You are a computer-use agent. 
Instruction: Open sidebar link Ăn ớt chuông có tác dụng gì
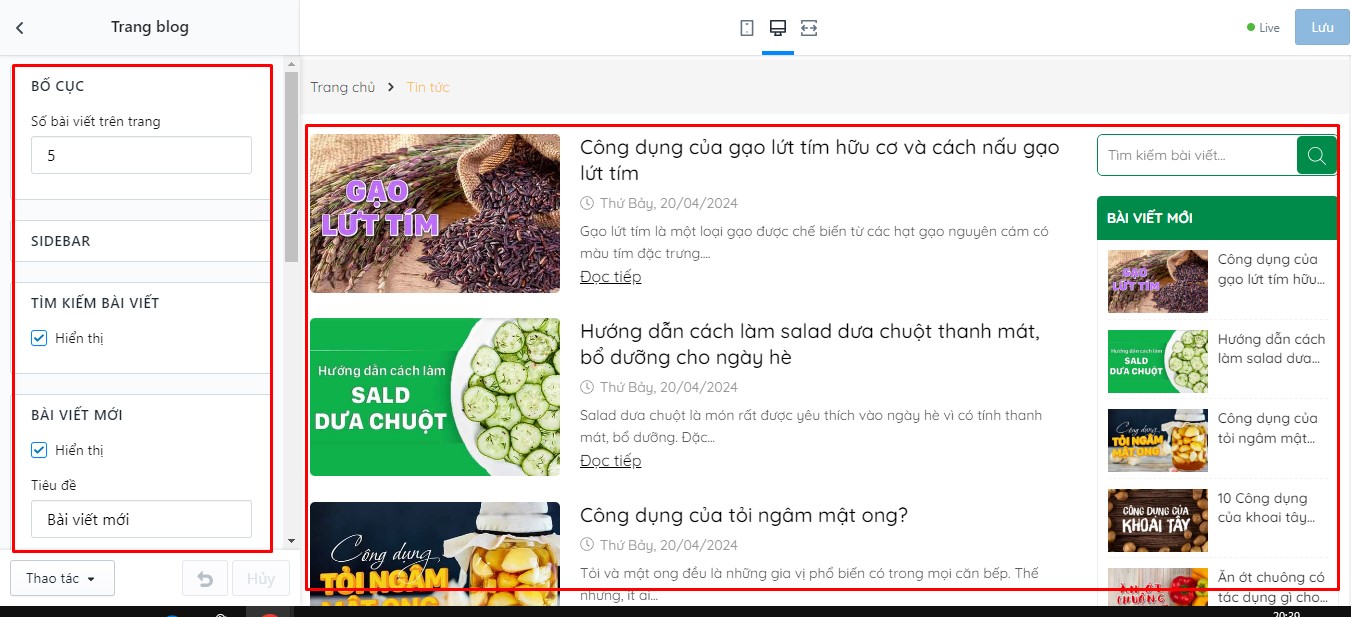point(1272,587)
